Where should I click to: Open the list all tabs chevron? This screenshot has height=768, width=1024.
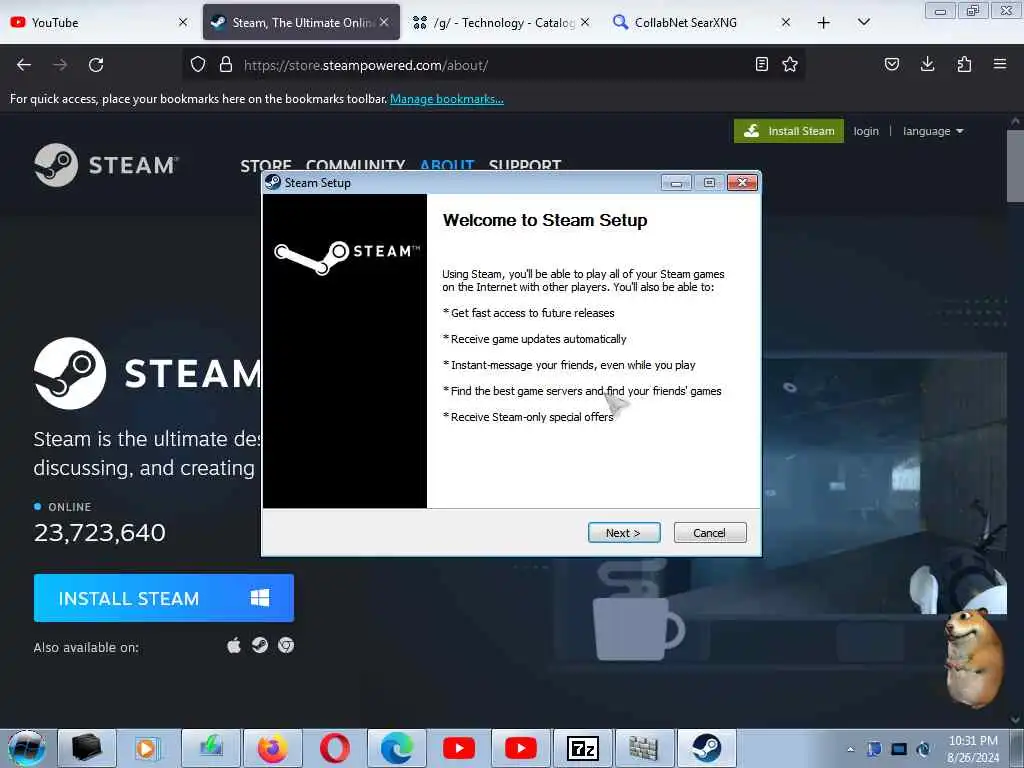click(863, 22)
